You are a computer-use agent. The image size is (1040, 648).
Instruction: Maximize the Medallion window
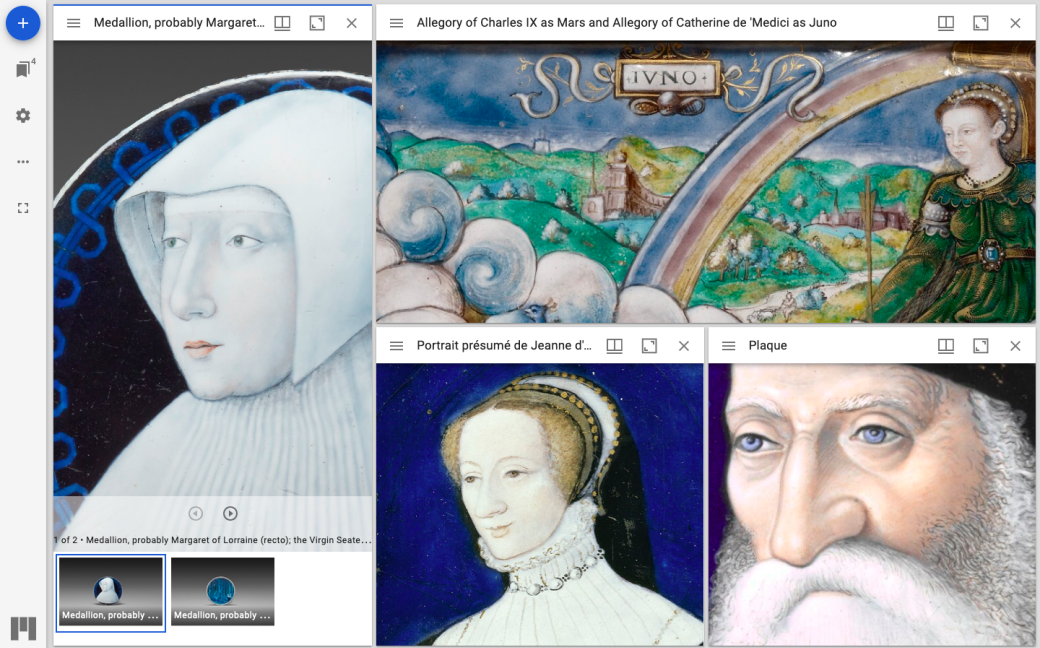[x=317, y=23]
